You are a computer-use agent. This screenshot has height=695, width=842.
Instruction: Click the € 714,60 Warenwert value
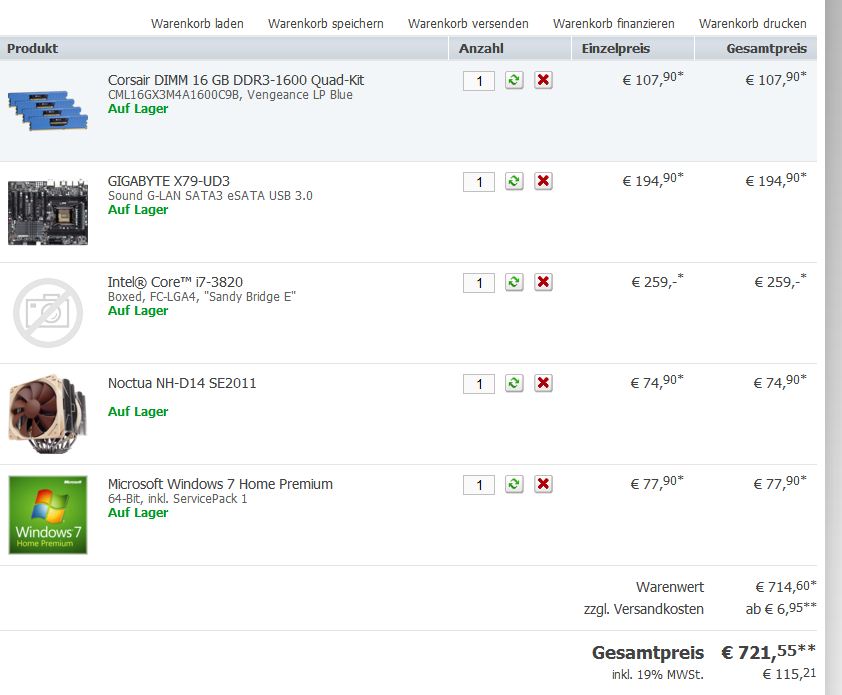(786, 587)
